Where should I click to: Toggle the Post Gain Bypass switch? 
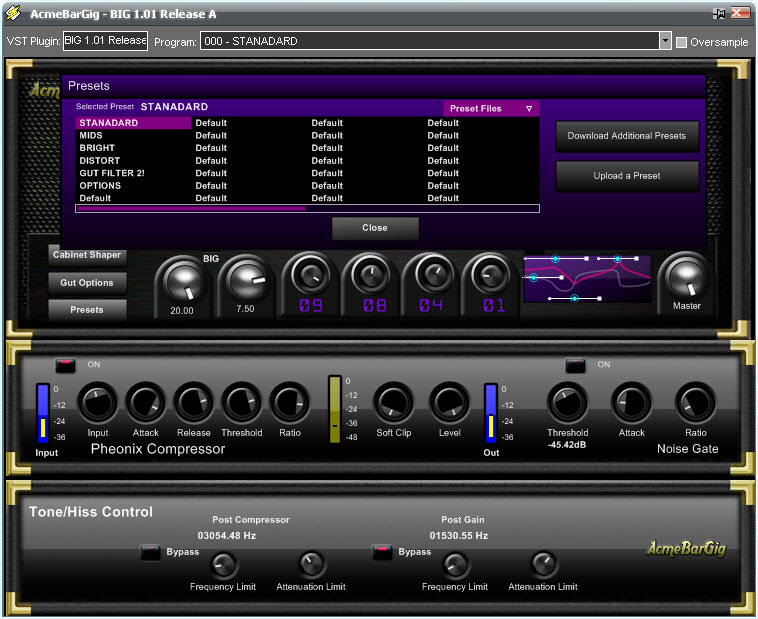click(x=382, y=552)
